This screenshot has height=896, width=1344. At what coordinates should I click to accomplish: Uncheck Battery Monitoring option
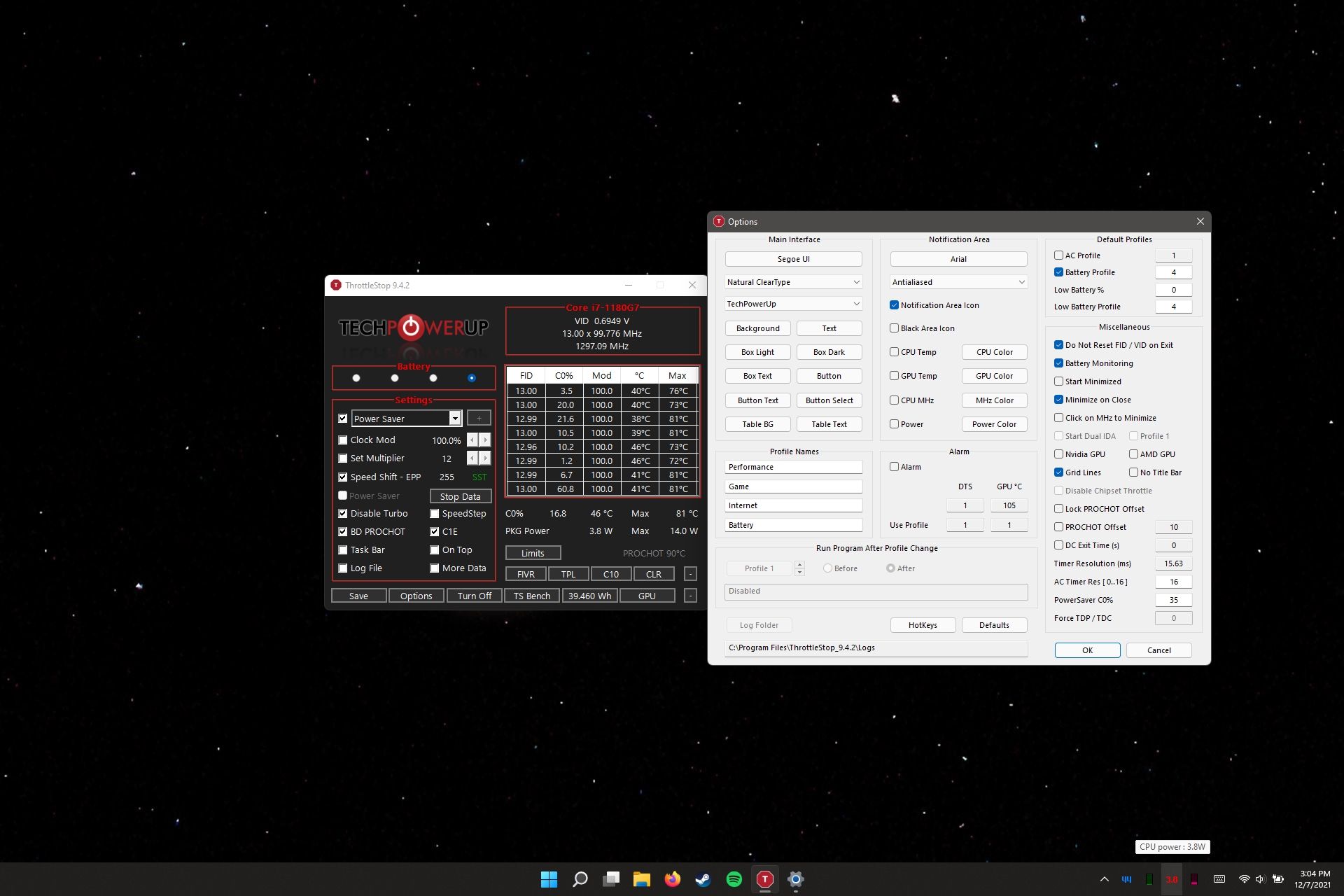coord(1058,363)
